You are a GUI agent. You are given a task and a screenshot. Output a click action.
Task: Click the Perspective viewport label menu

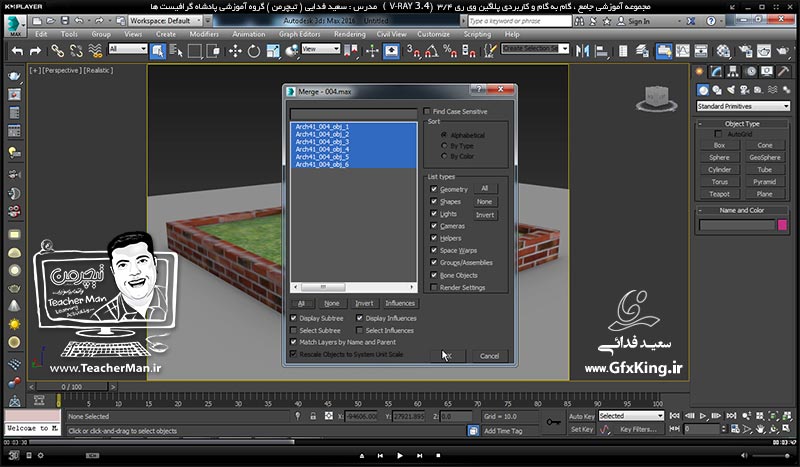tap(61, 70)
